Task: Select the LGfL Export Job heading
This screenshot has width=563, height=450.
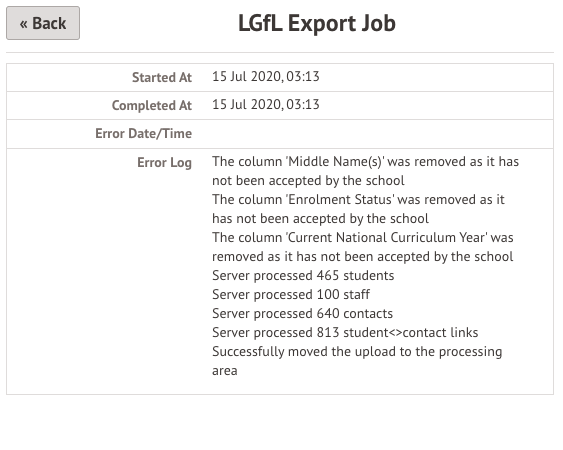Action: pos(317,23)
